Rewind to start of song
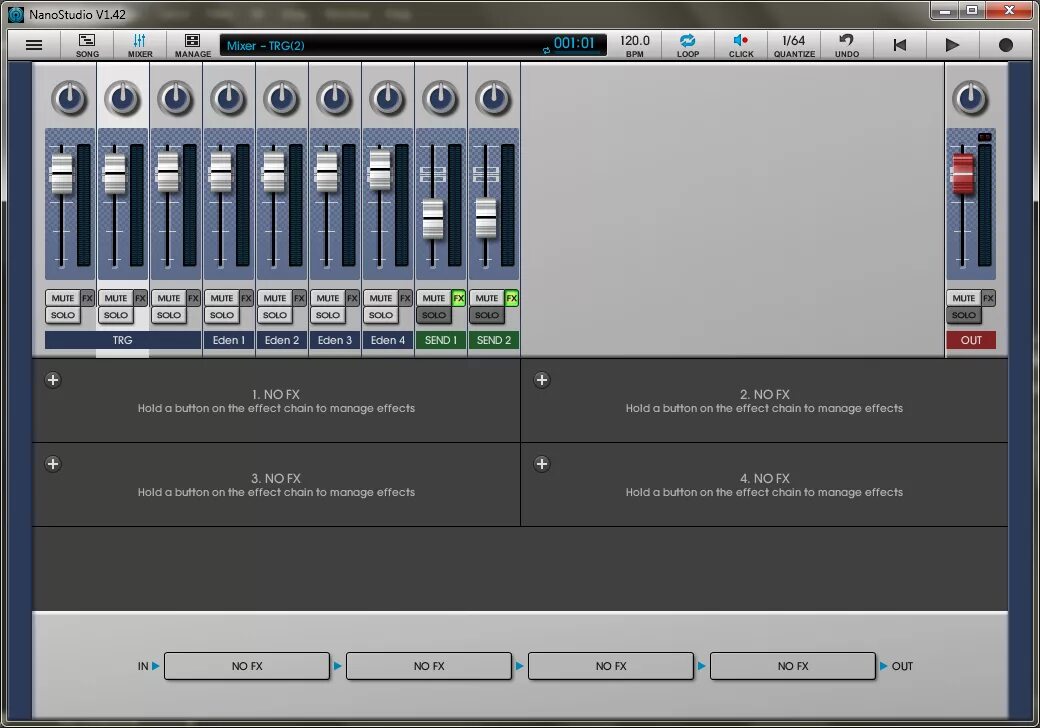The width and height of the screenshot is (1040, 728). [899, 45]
